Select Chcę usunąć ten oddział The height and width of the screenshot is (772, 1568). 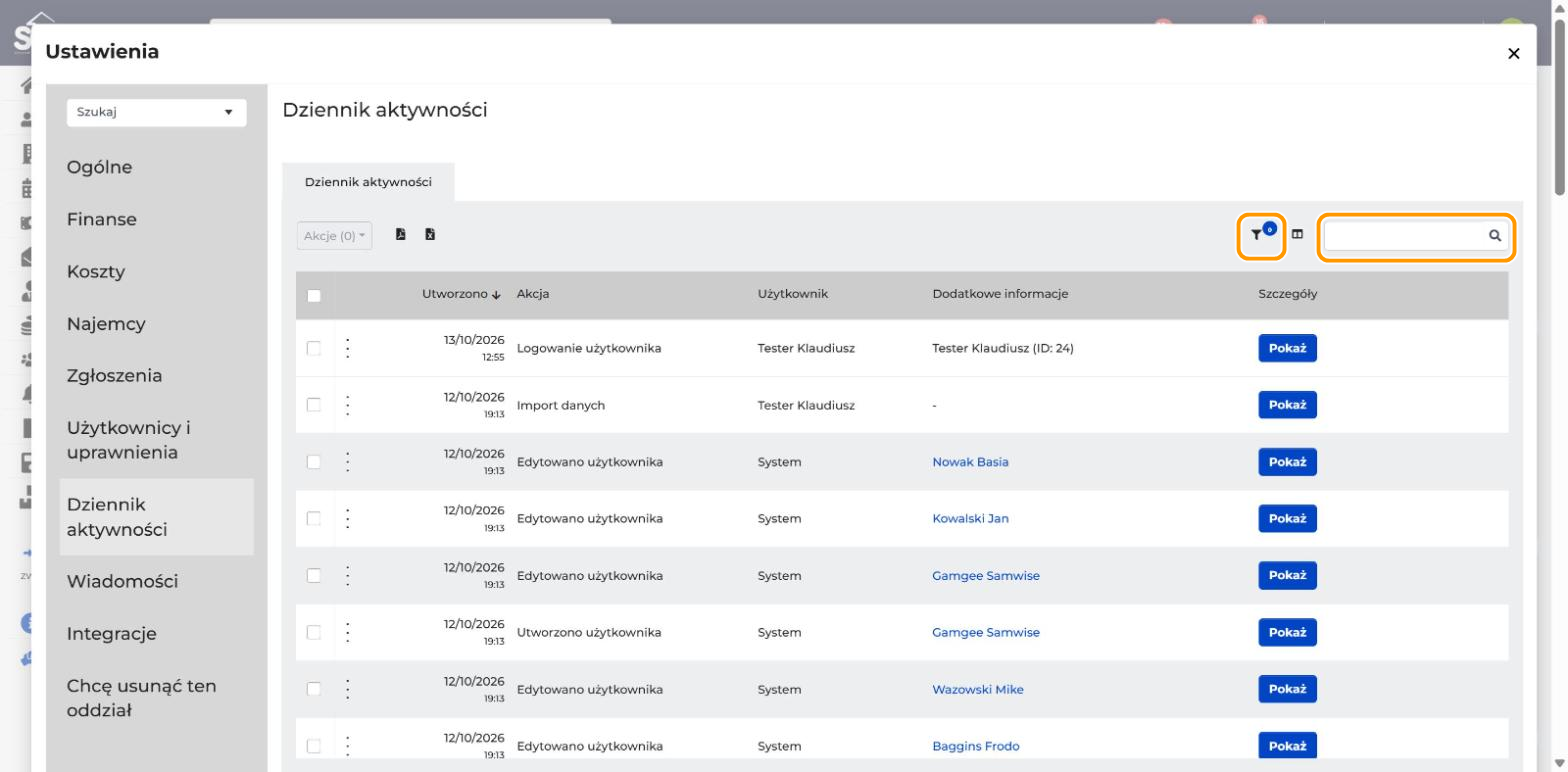(141, 698)
